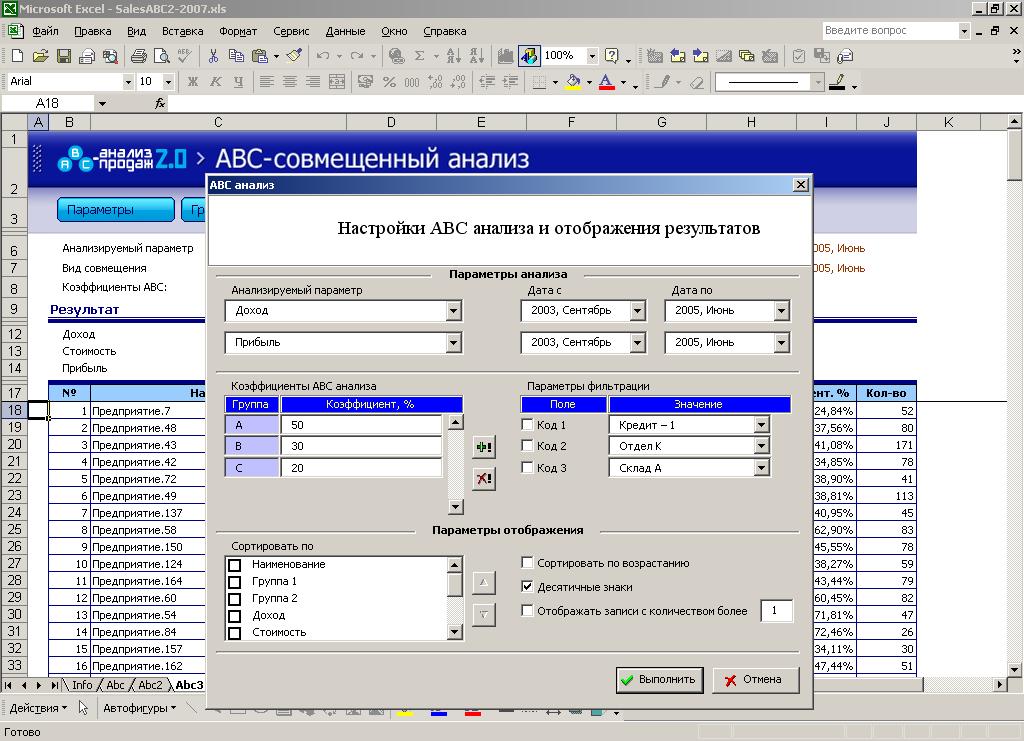Screen dimensions: 1024x741
Task: Cut the selection with the scissors icon
Action: (x=213, y=56)
